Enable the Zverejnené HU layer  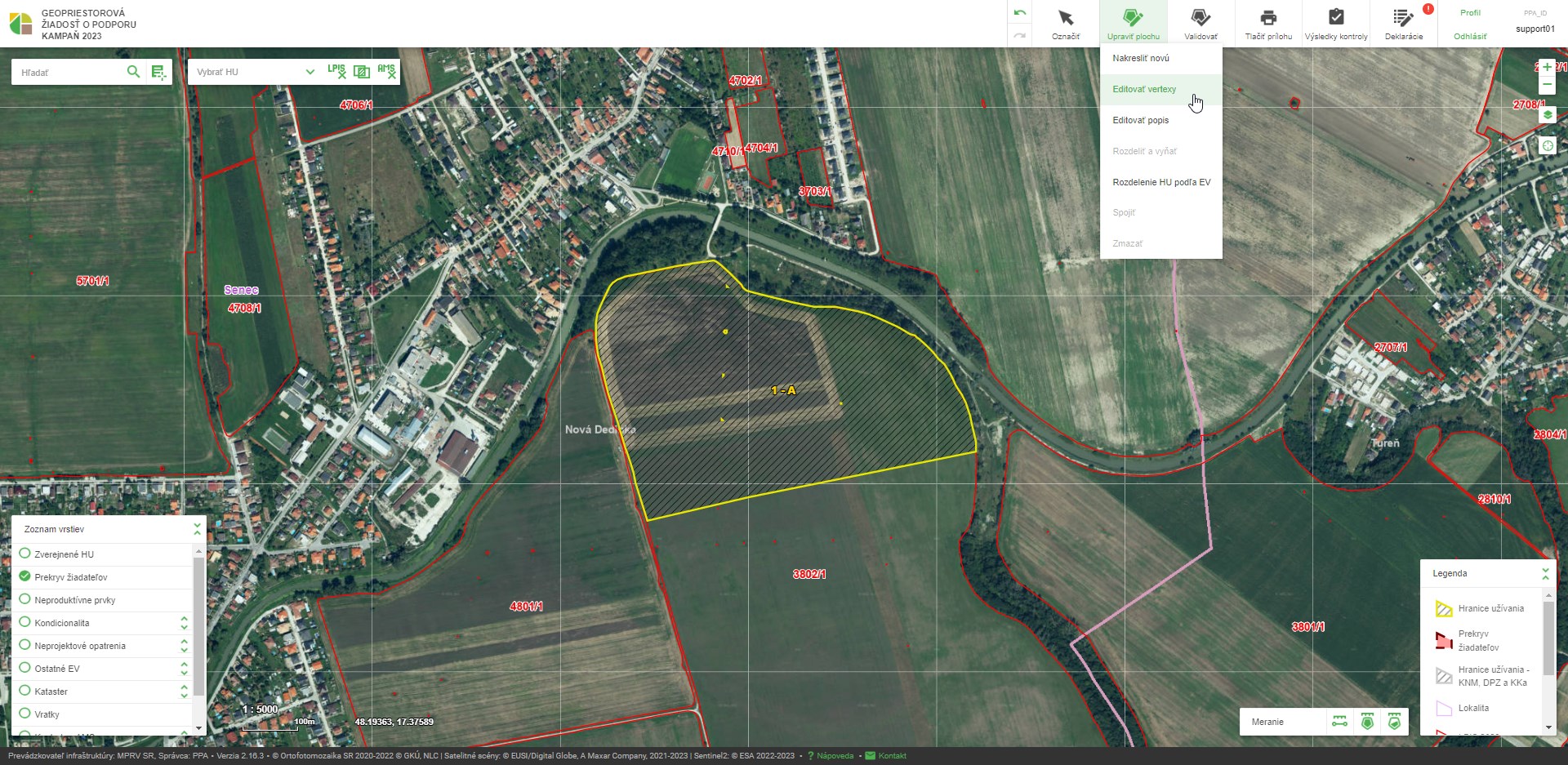click(24, 554)
